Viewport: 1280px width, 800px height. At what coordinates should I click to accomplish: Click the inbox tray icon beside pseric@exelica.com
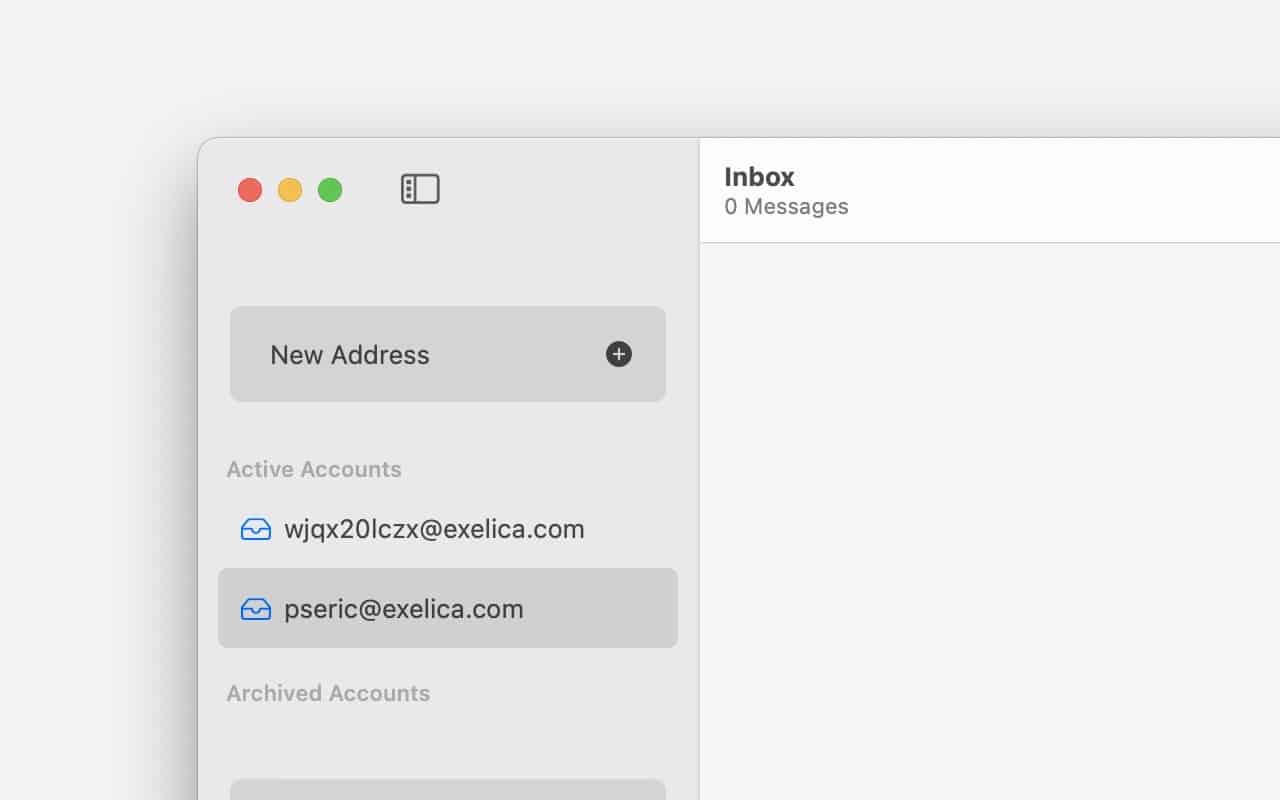click(x=256, y=609)
